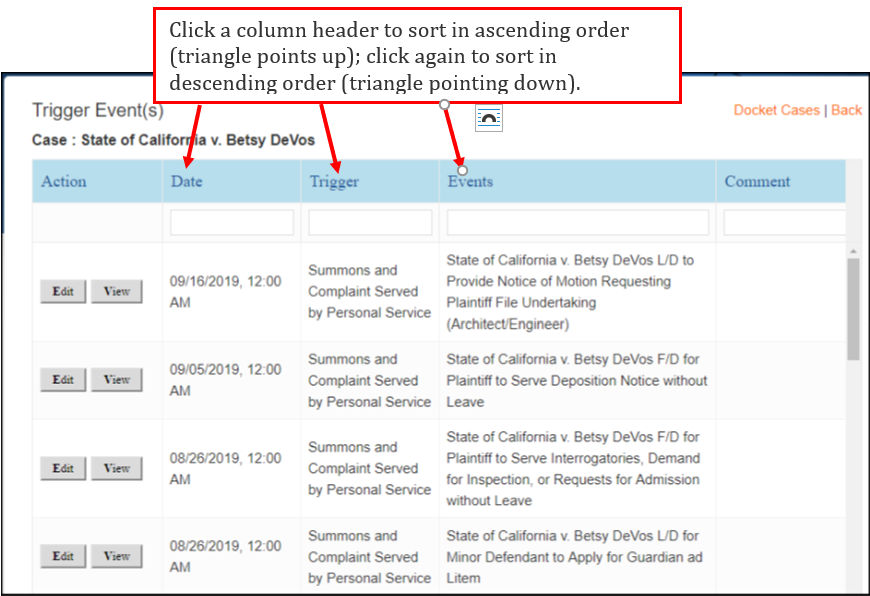
Task: Sort by the Date column header
Action: (x=186, y=181)
